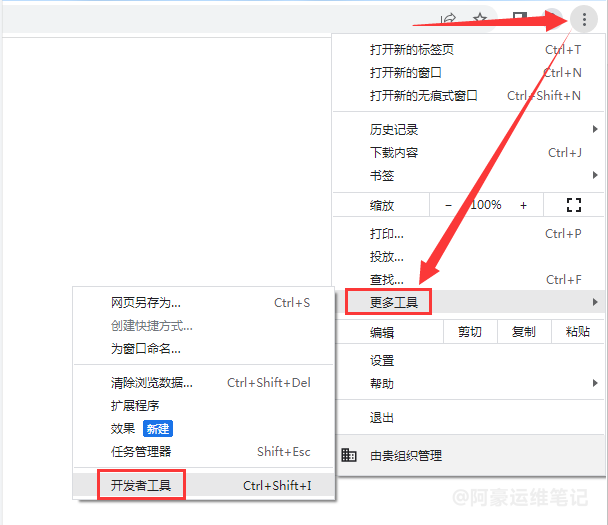
Task: Expand the Help submenu
Action: point(471,383)
